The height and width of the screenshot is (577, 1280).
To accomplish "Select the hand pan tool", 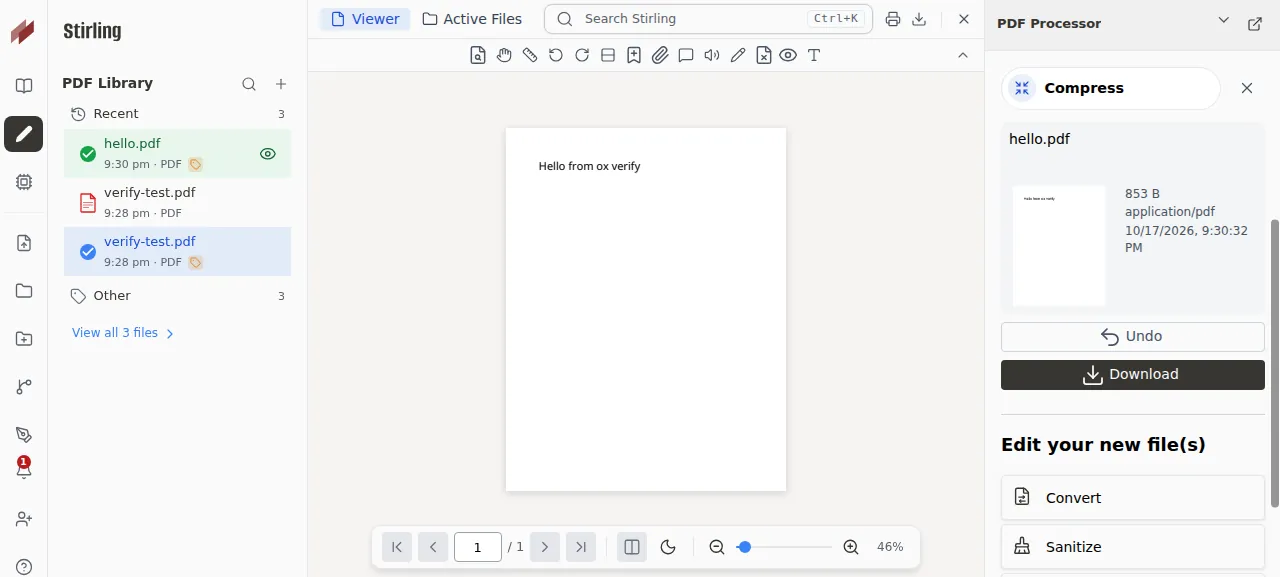I will 504,55.
